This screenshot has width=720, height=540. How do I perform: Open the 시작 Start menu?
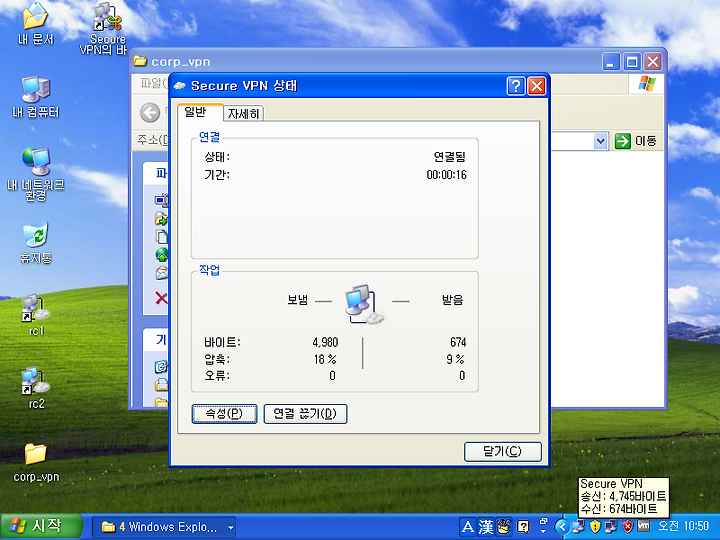[x=41, y=526]
